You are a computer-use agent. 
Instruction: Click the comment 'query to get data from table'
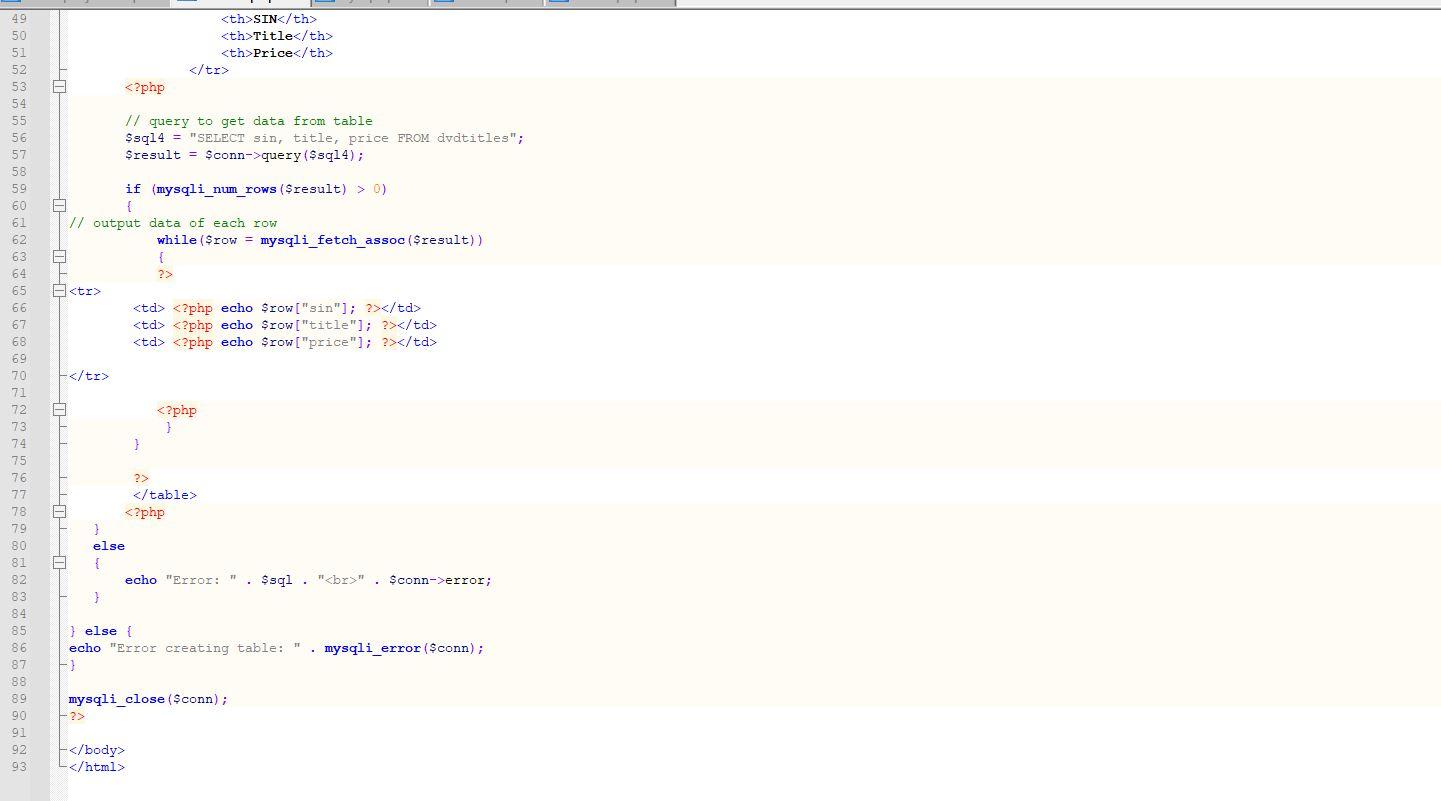[x=249, y=121]
